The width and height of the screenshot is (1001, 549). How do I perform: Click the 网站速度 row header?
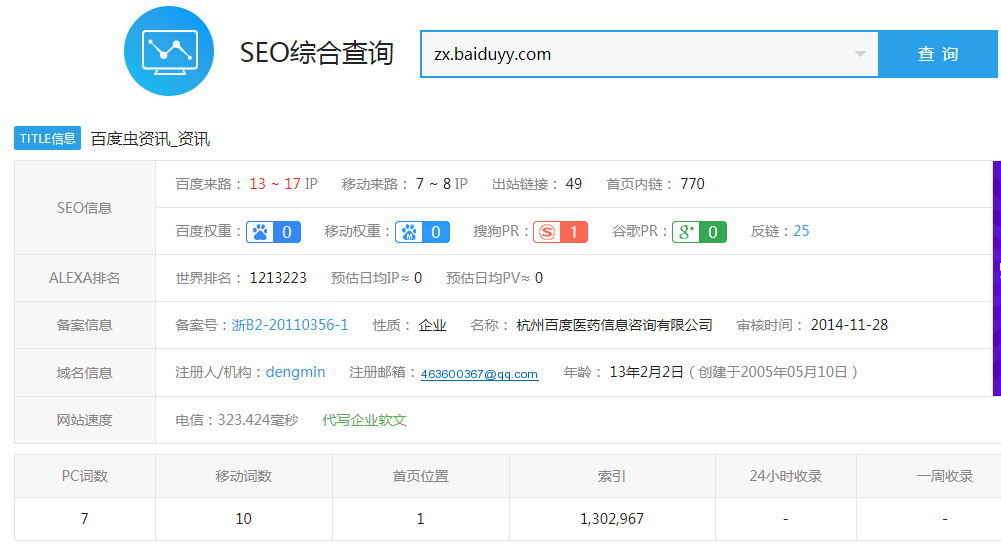84,420
